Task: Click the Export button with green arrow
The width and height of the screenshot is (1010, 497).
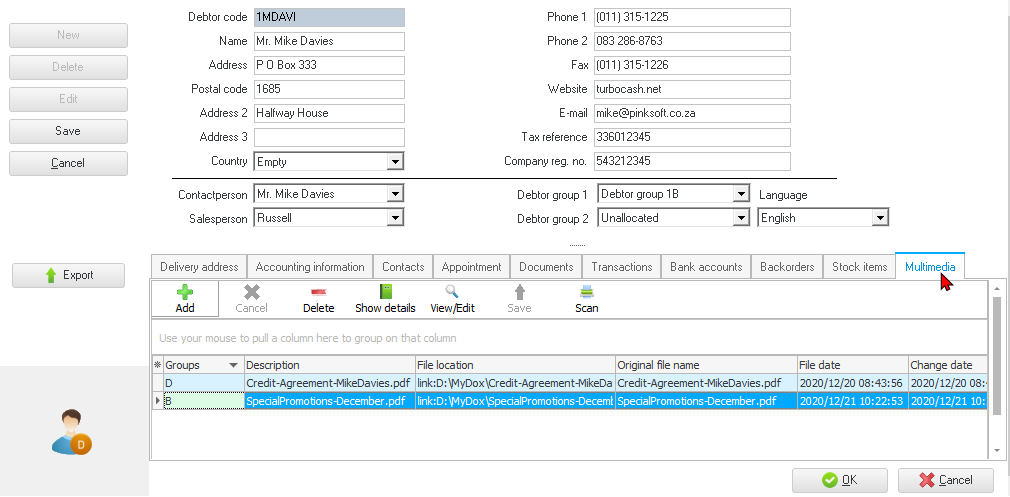Action: click(x=68, y=276)
